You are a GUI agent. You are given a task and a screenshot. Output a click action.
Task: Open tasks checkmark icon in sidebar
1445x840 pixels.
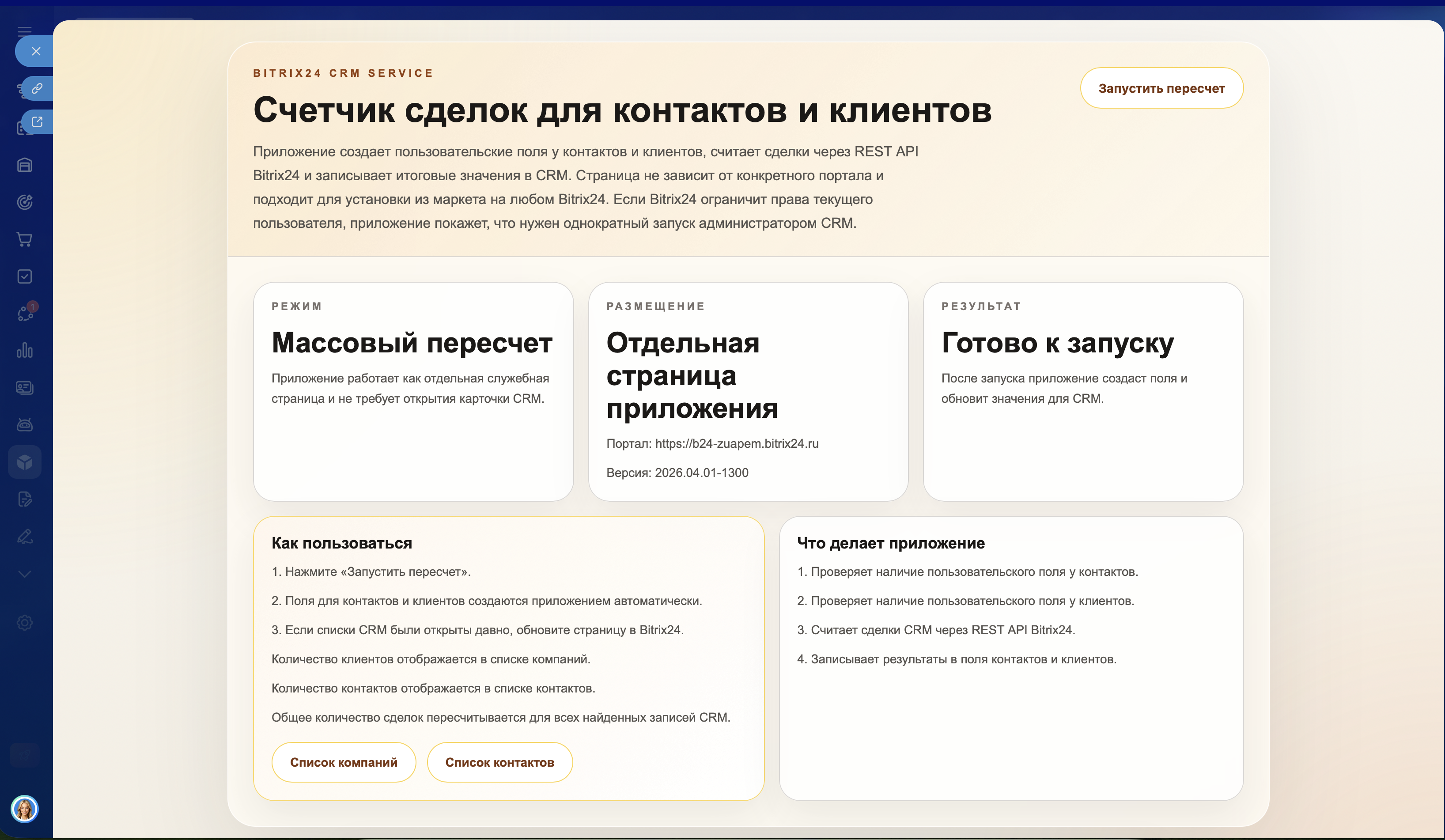pyautogui.click(x=25, y=276)
